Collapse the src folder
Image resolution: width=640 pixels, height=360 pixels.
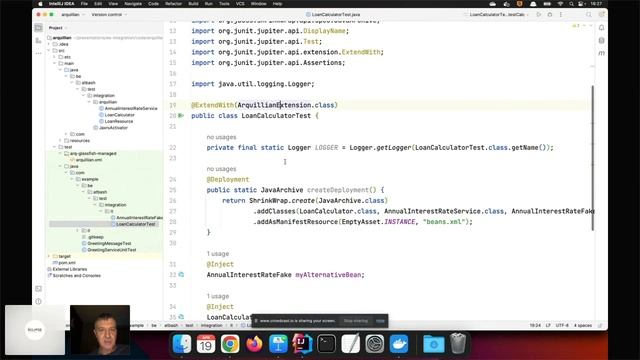coord(49,51)
